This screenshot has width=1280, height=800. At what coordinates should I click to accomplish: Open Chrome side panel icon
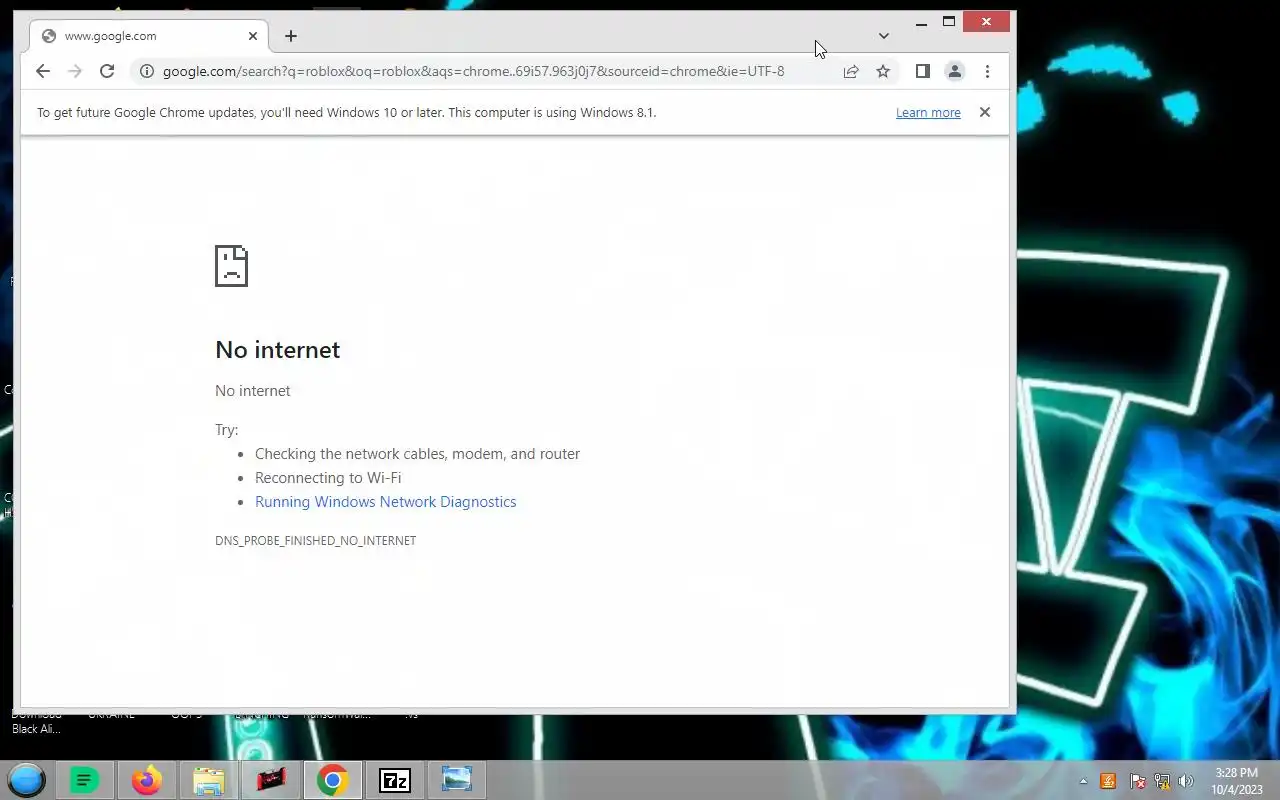click(x=923, y=71)
